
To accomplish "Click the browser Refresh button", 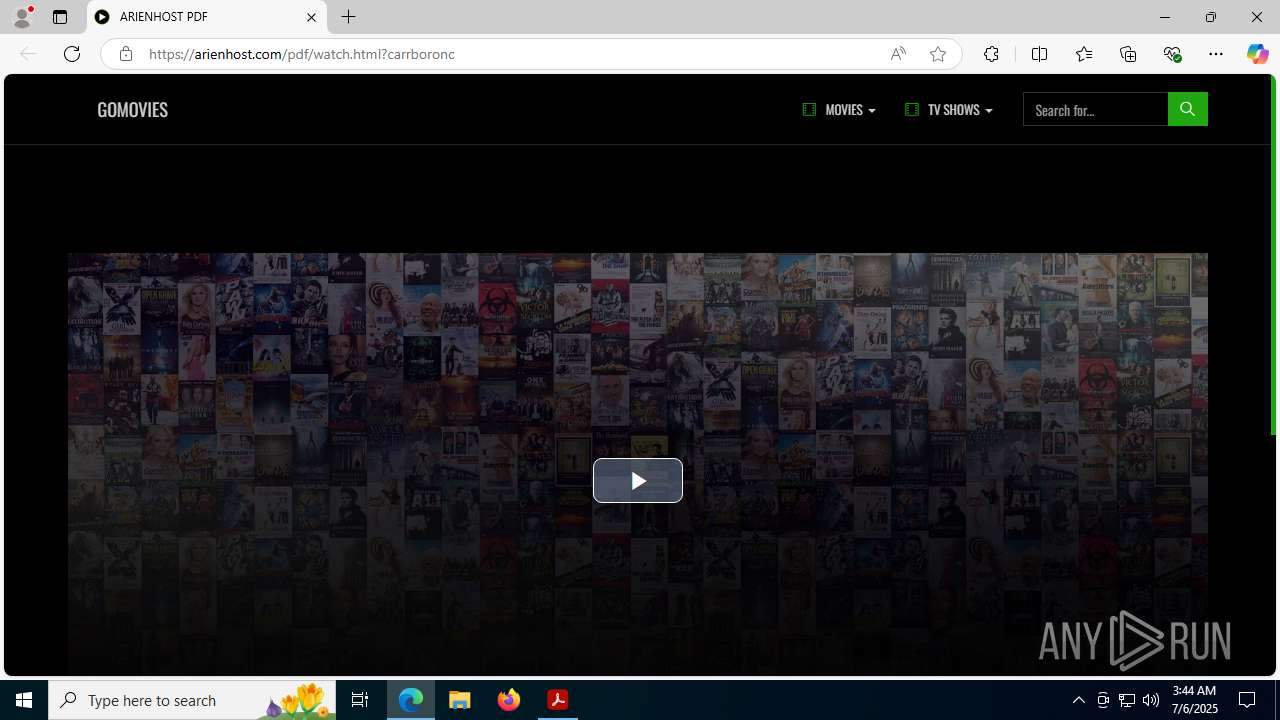I will (72, 54).
